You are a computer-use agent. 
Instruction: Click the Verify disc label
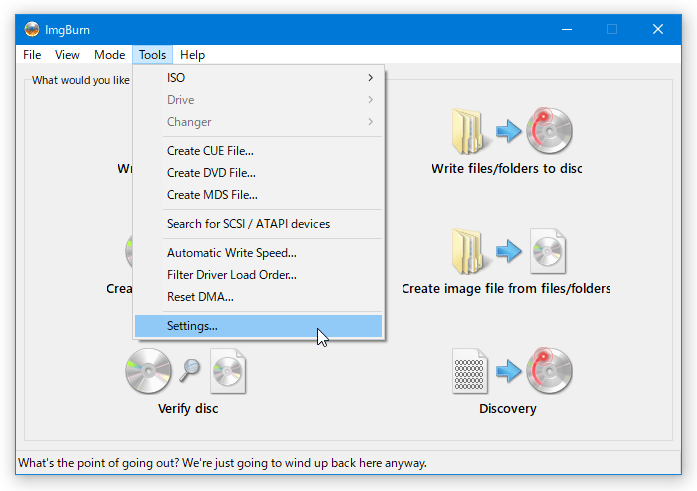coord(188,409)
